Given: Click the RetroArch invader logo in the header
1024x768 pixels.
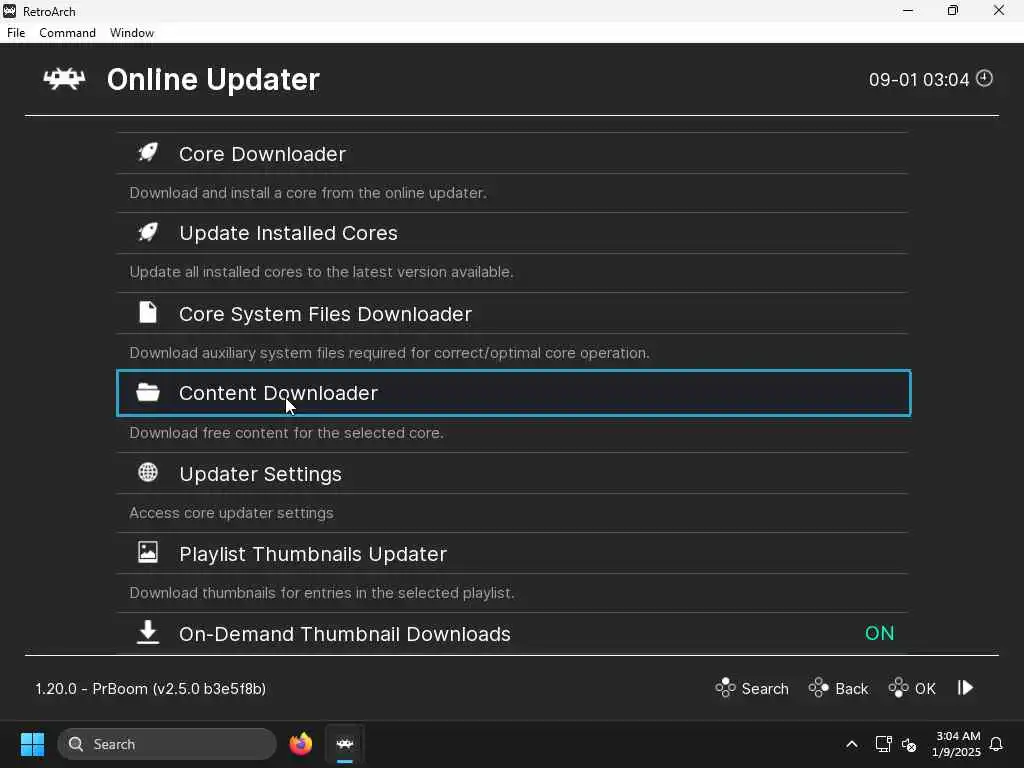Looking at the screenshot, I should tap(64, 79).
